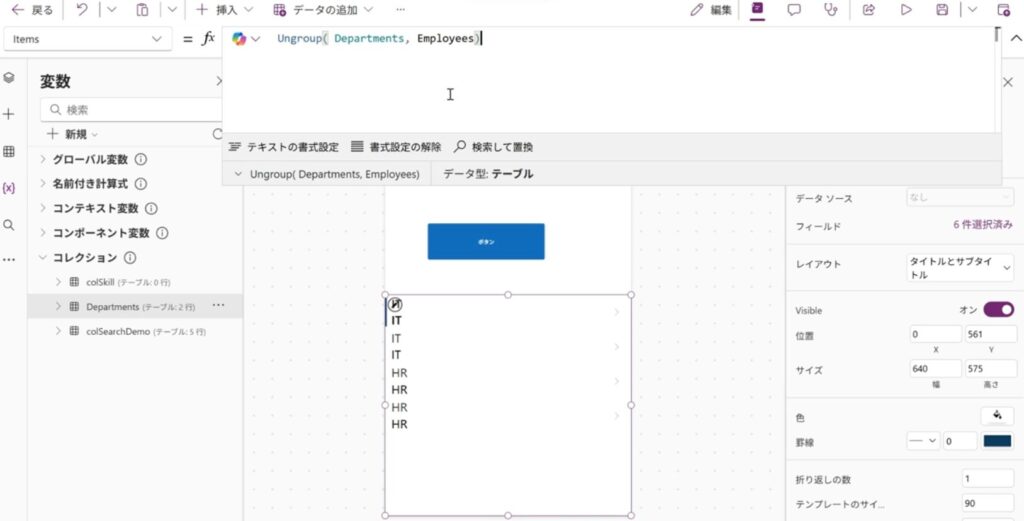The height and width of the screenshot is (521, 1024).
Task: Open the comments icon in toolbar
Action: pos(794,10)
